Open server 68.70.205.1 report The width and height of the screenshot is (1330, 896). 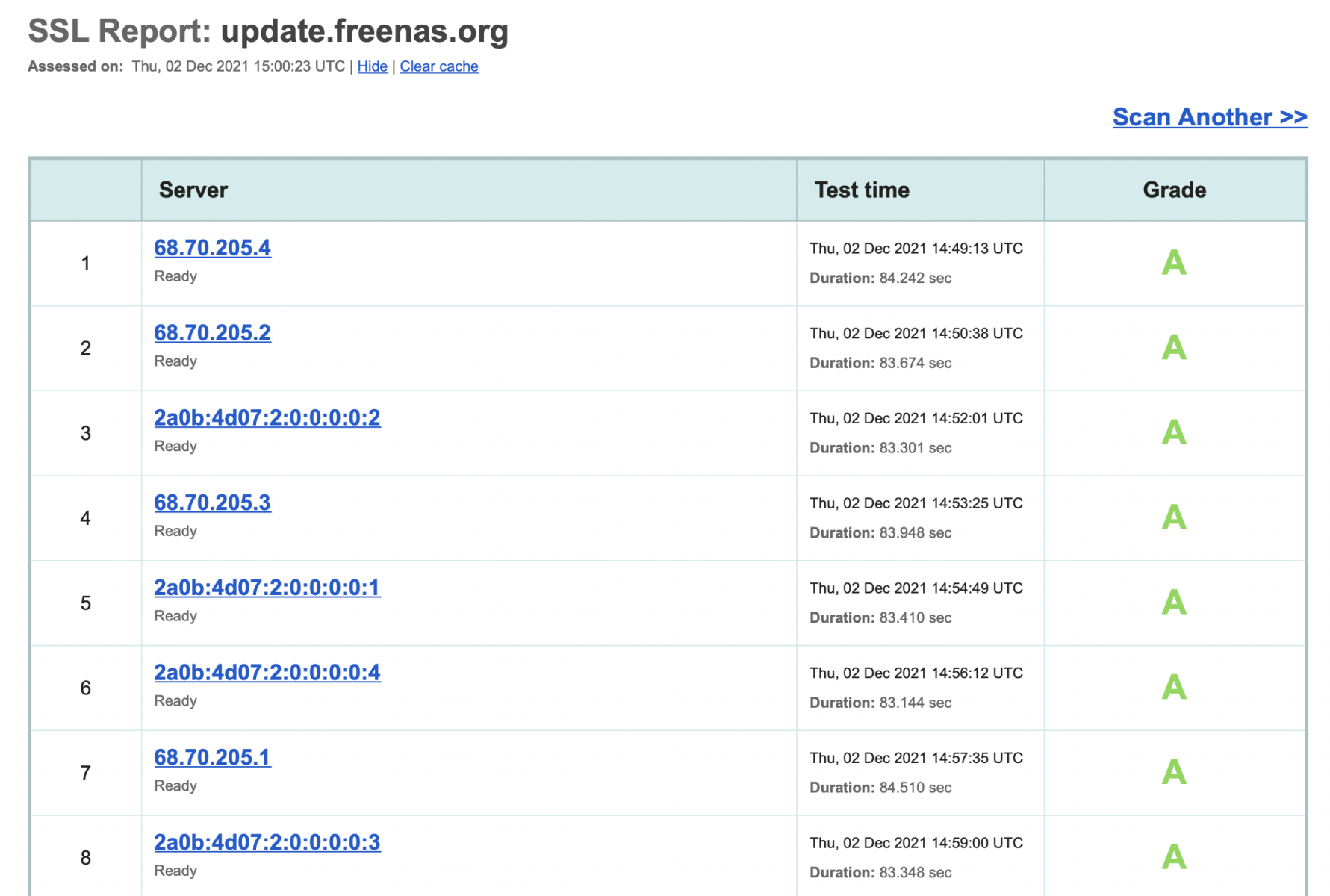point(212,758)
